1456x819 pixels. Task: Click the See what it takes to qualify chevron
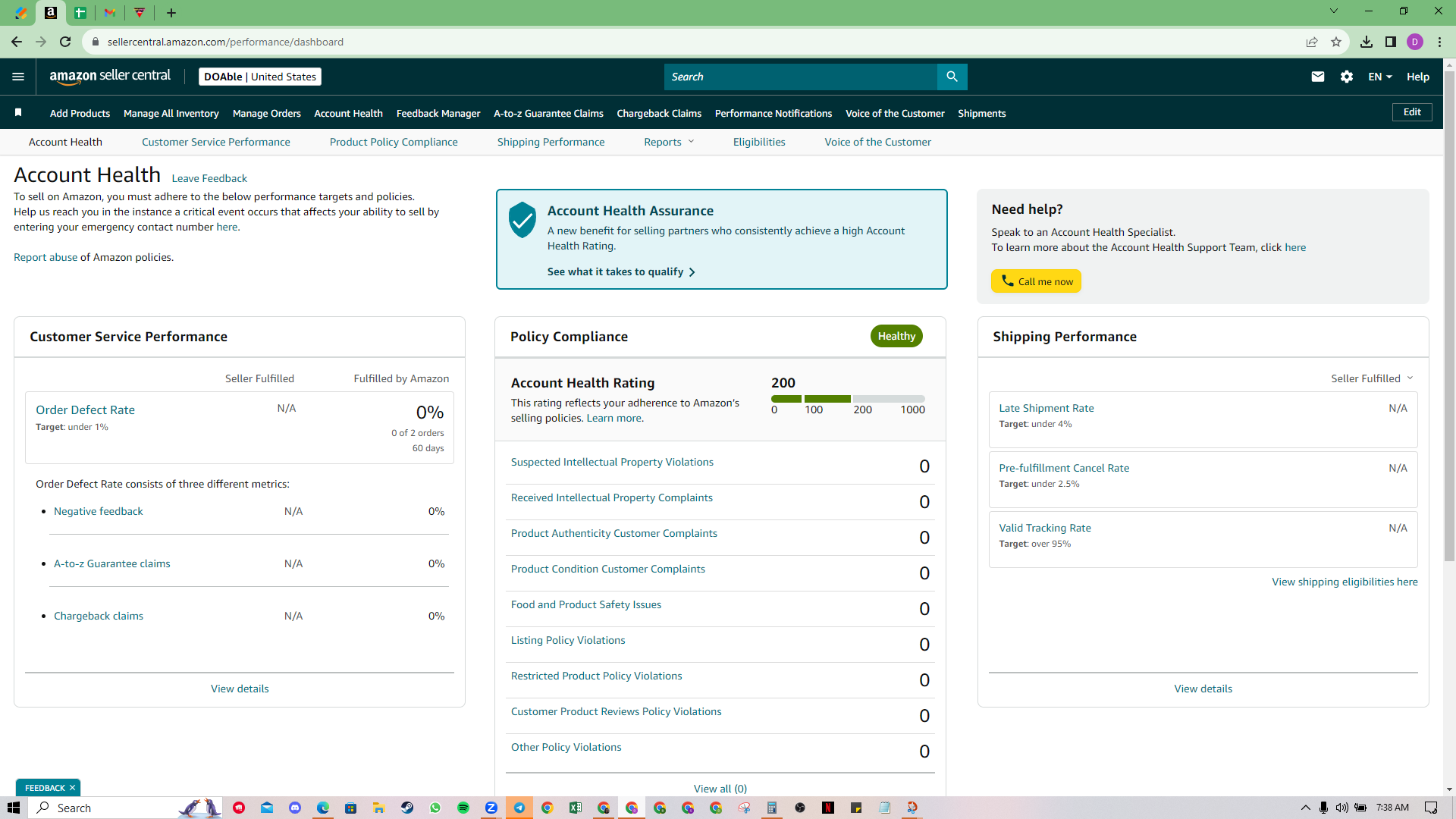692,272
